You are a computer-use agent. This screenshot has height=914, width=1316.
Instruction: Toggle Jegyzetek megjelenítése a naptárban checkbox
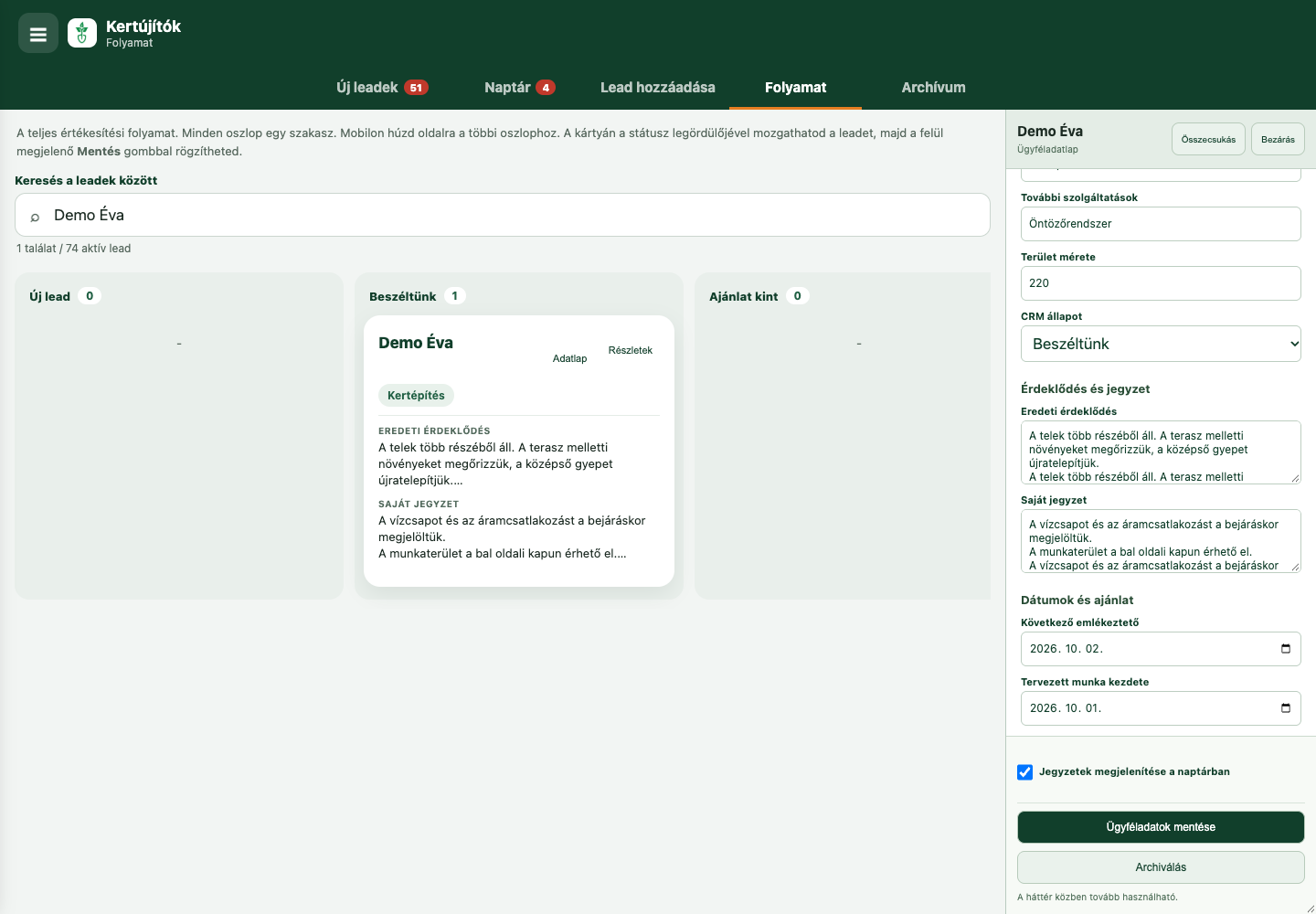point(1025,772)
